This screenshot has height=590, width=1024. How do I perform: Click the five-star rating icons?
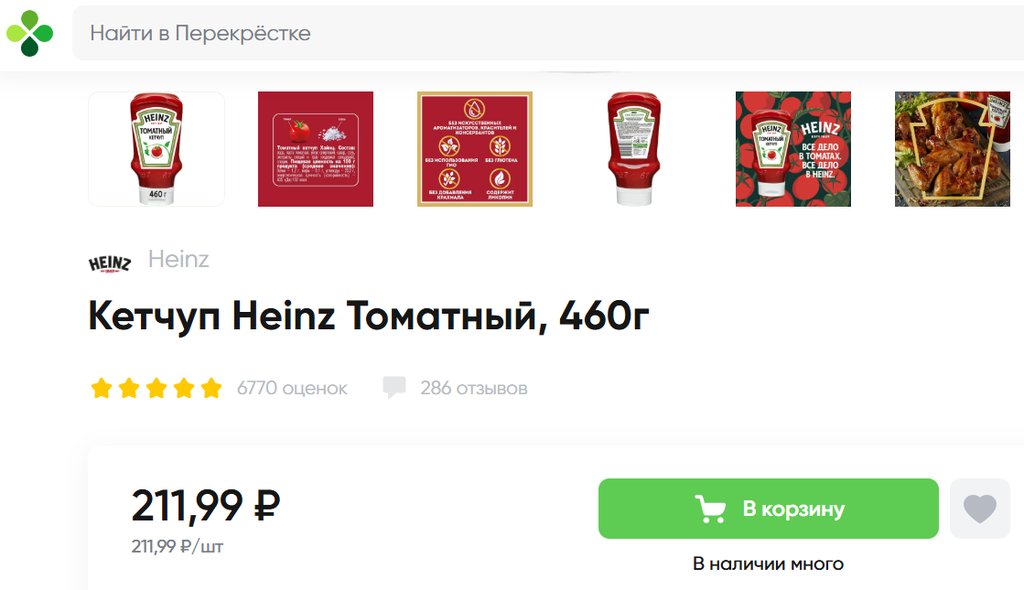click(156, 387)
